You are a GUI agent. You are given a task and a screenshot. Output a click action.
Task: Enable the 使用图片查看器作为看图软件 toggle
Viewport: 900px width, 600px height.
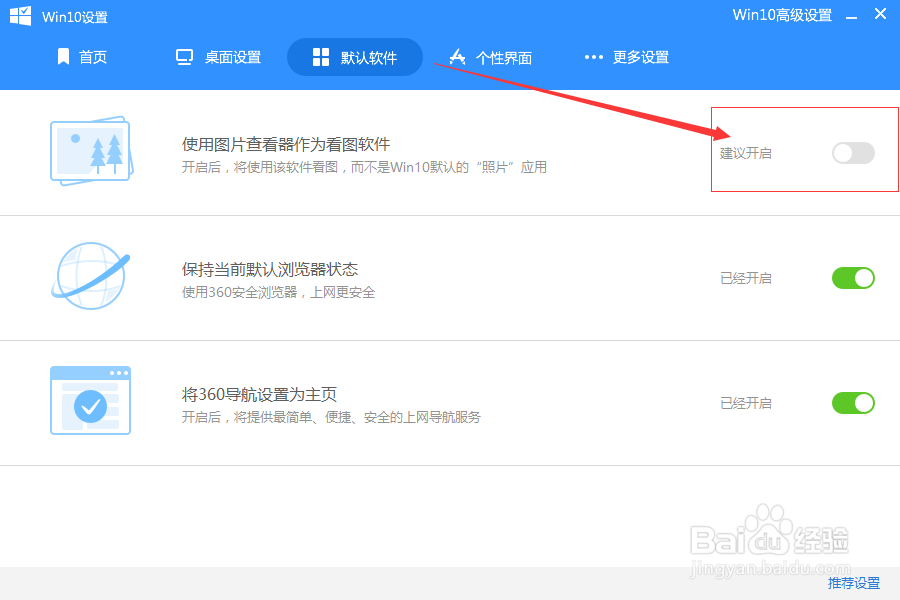pos(852,153)
